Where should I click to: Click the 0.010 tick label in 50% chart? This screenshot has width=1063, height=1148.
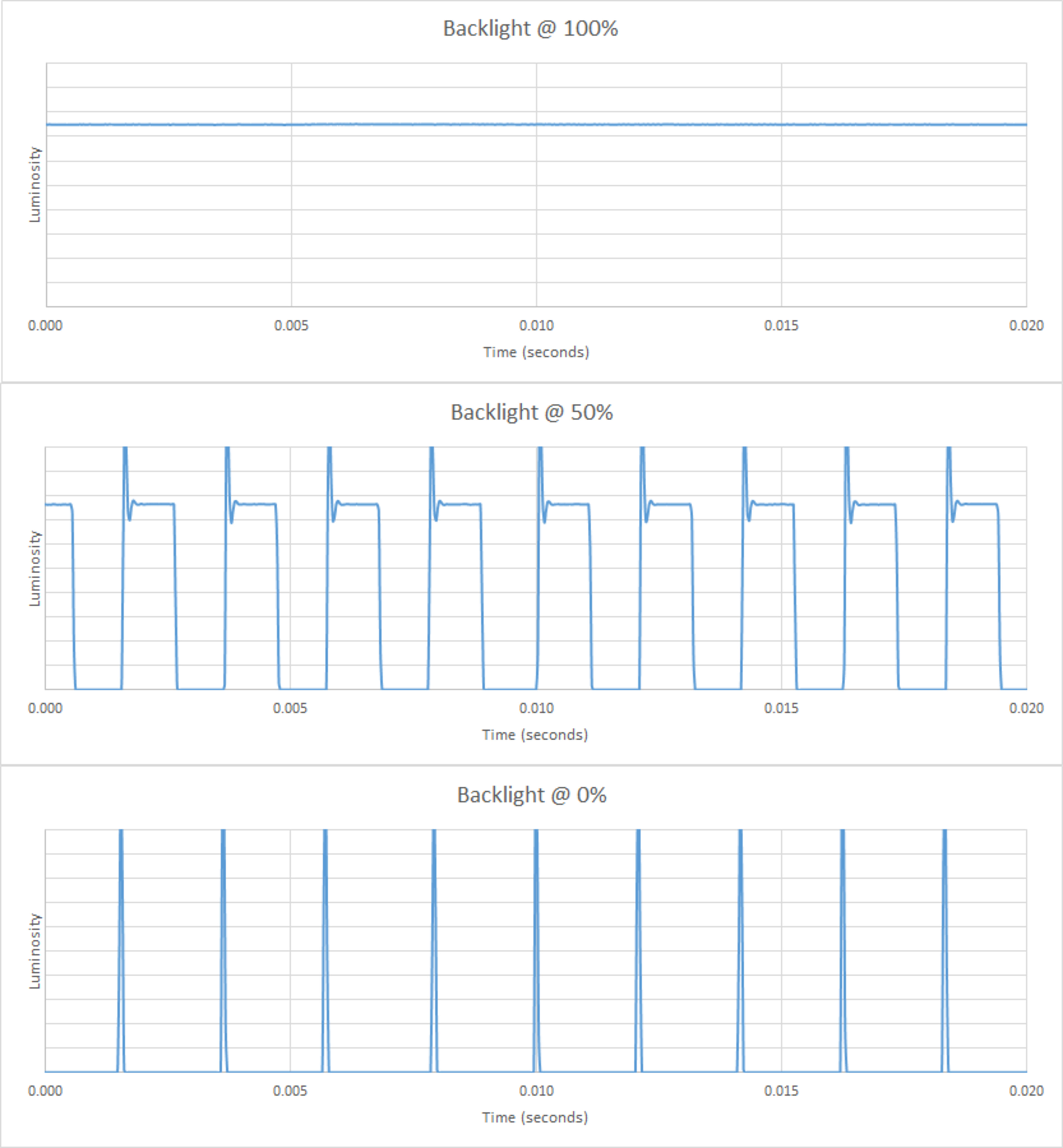pos(536,709)
